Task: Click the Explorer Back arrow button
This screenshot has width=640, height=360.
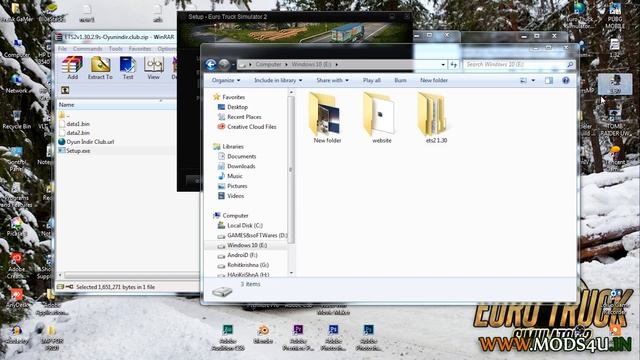Action: click(211, 64)
